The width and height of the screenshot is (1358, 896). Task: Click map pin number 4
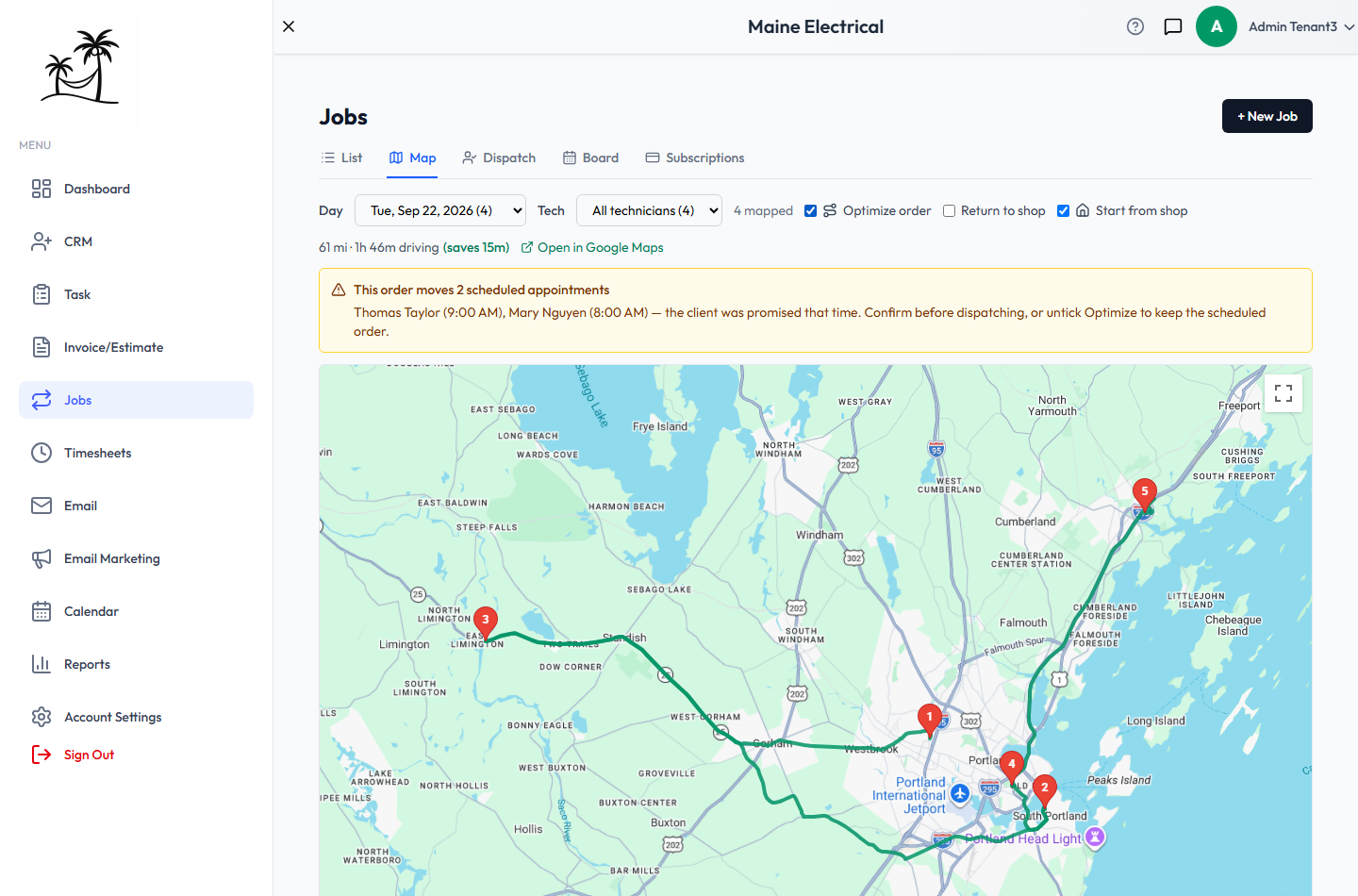1012,768
